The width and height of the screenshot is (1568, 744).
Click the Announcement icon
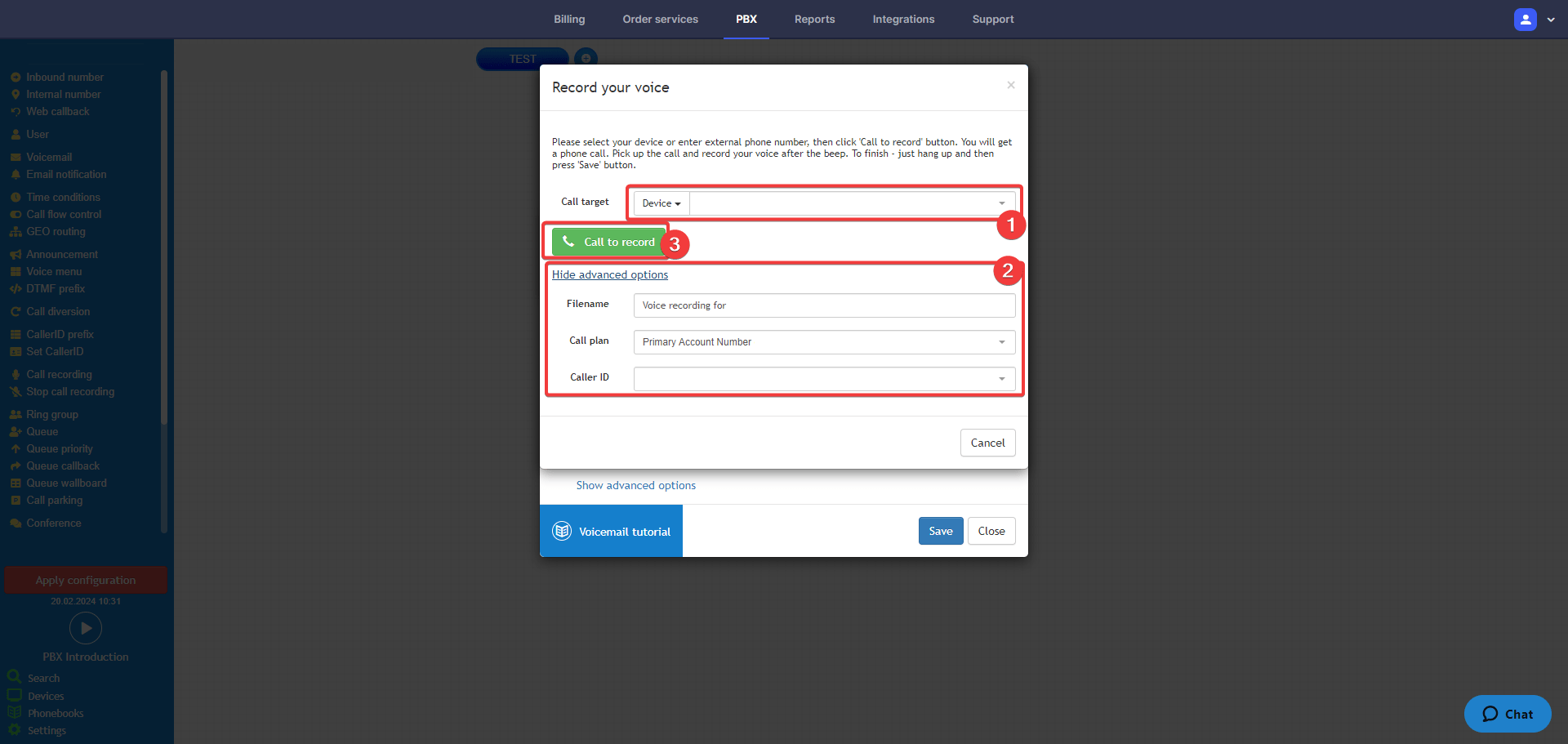pyautogui.click(x=16, y=254)
